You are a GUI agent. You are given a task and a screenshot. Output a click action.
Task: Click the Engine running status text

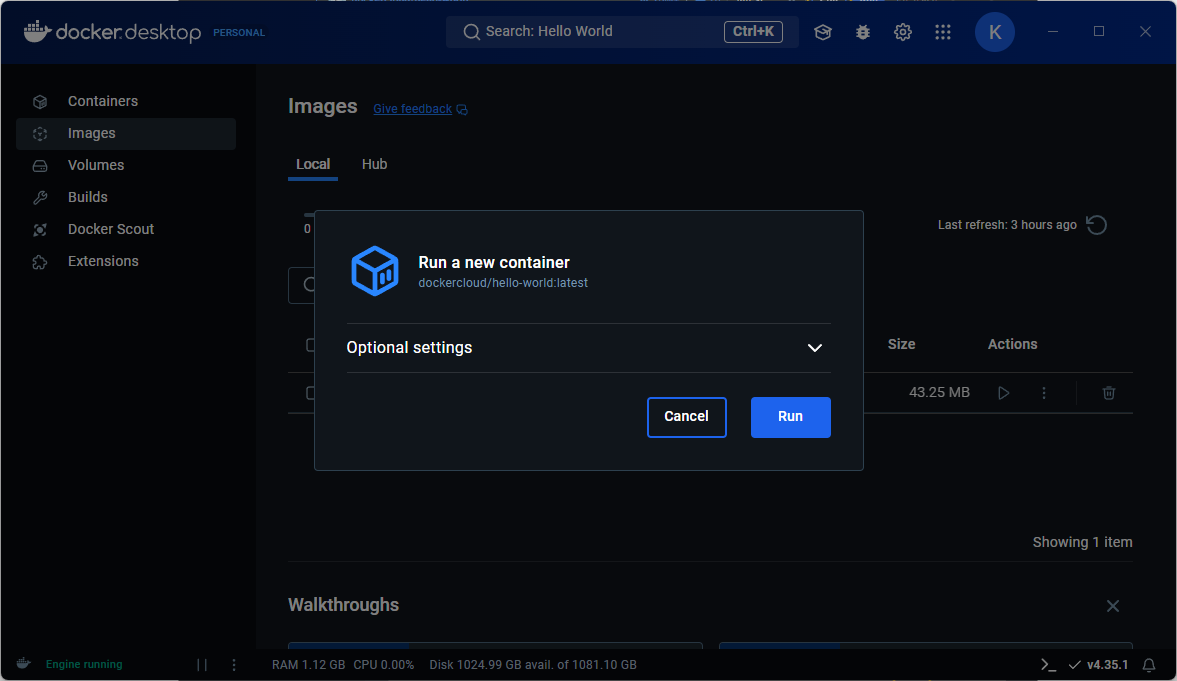tap(84, 664)
